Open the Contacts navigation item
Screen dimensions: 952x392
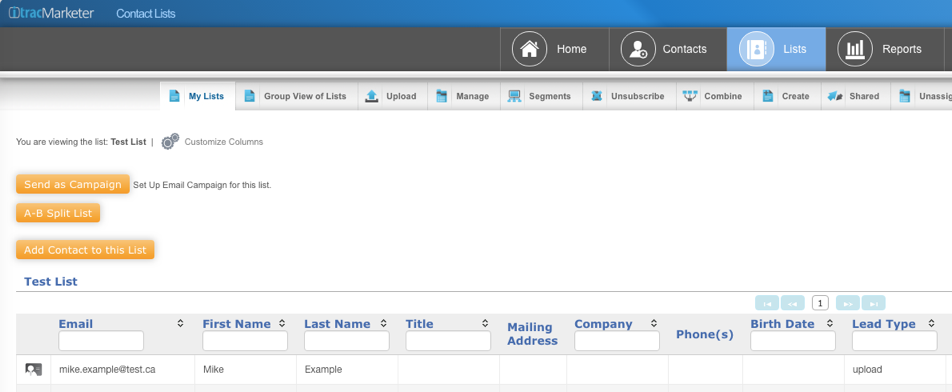point(668,49)
